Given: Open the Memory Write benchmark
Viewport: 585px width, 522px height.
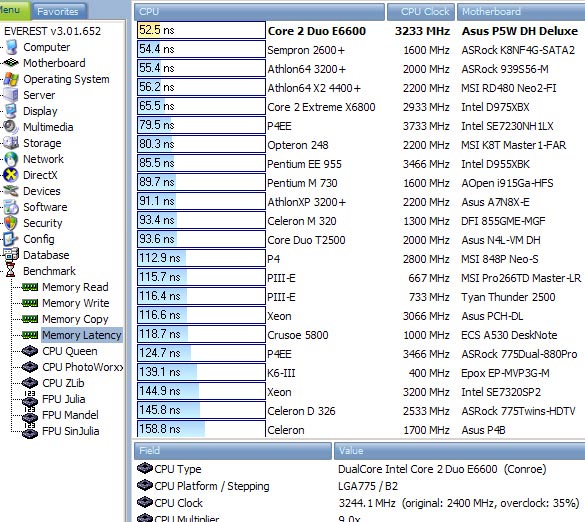Looking at the screenshot, I should click(x=76, y=303).
